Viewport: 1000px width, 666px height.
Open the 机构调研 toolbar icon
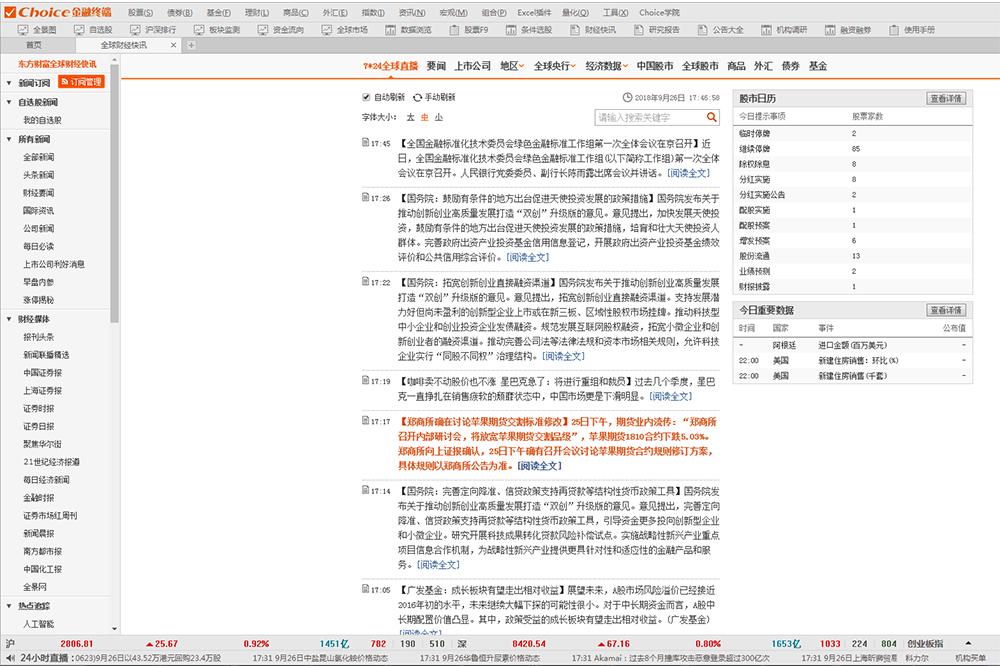pyautogui.click(x=766, y=29)
